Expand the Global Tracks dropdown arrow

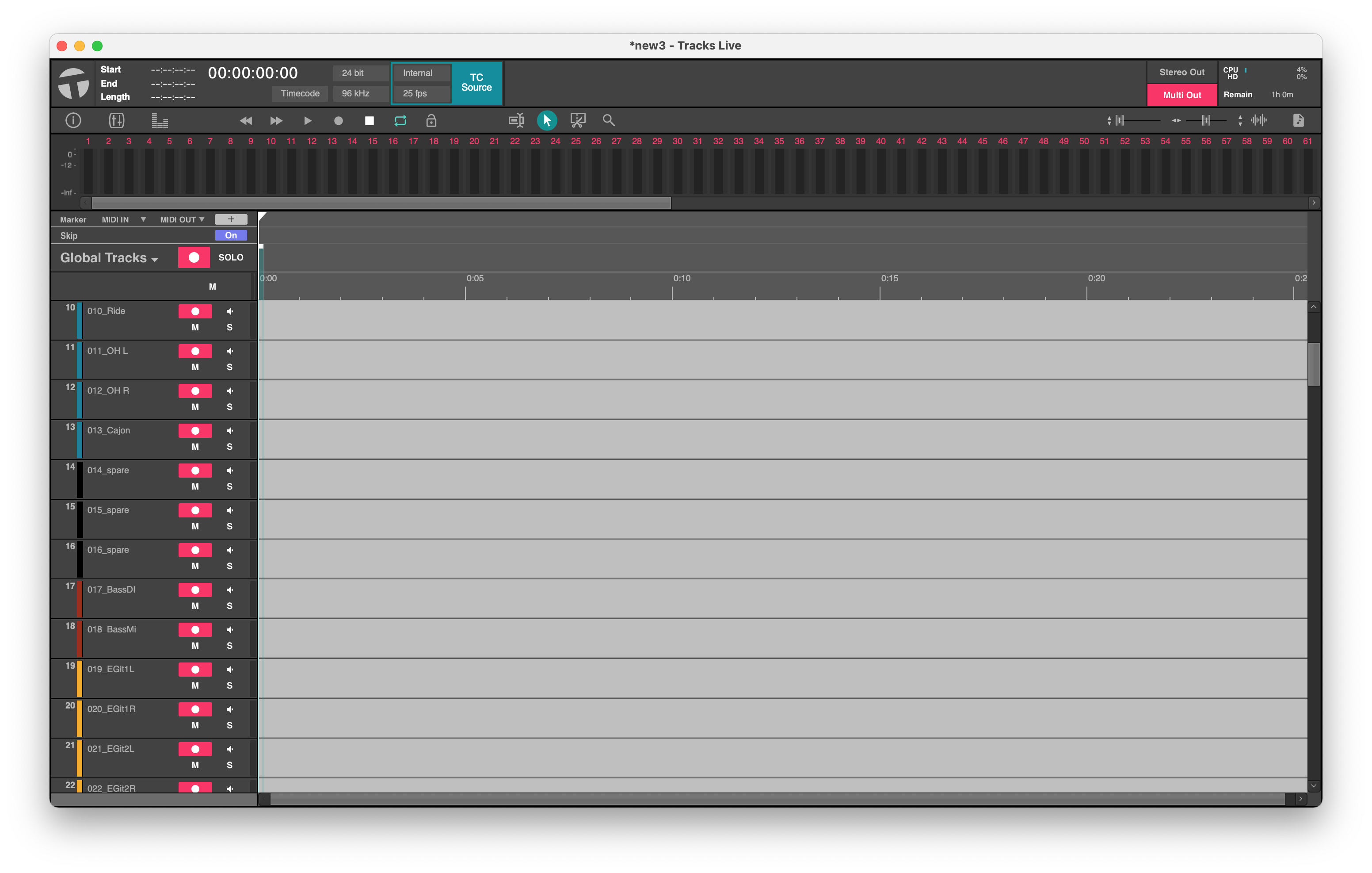tap(156, 258)
